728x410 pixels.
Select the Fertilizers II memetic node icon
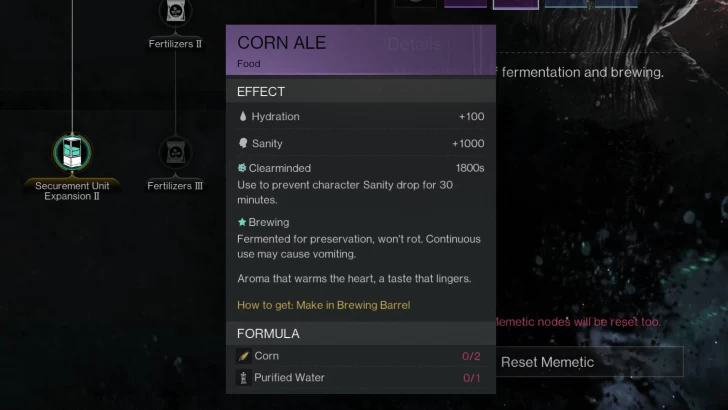click(x=175, y=12)
